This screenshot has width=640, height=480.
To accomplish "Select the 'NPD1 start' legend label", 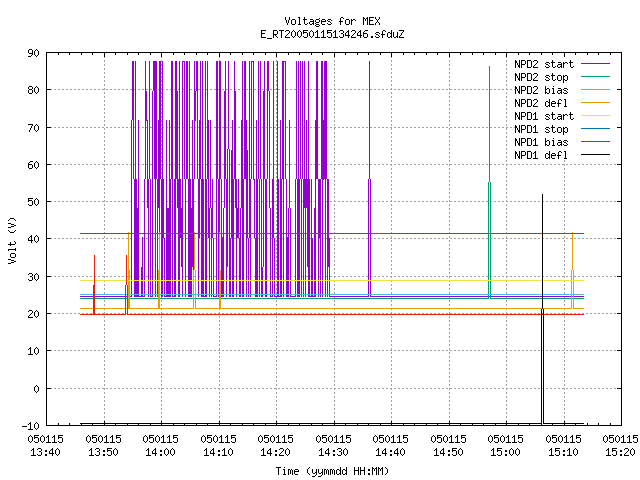I will pyautogui.click(x=544, y=116).
